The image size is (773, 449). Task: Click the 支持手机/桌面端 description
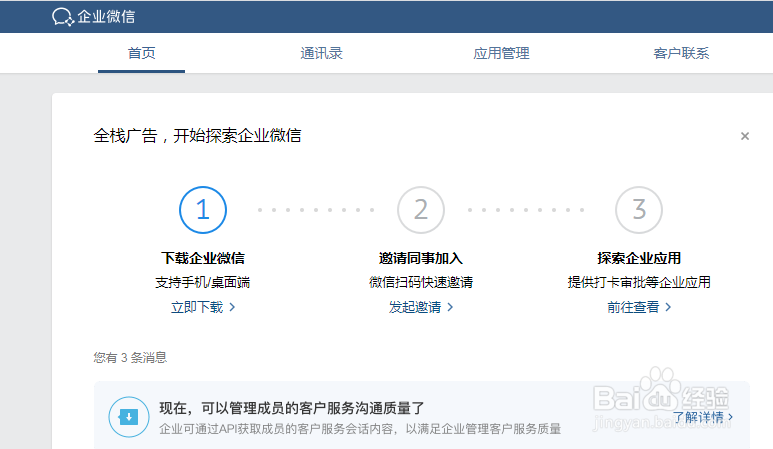click(203, 282)
